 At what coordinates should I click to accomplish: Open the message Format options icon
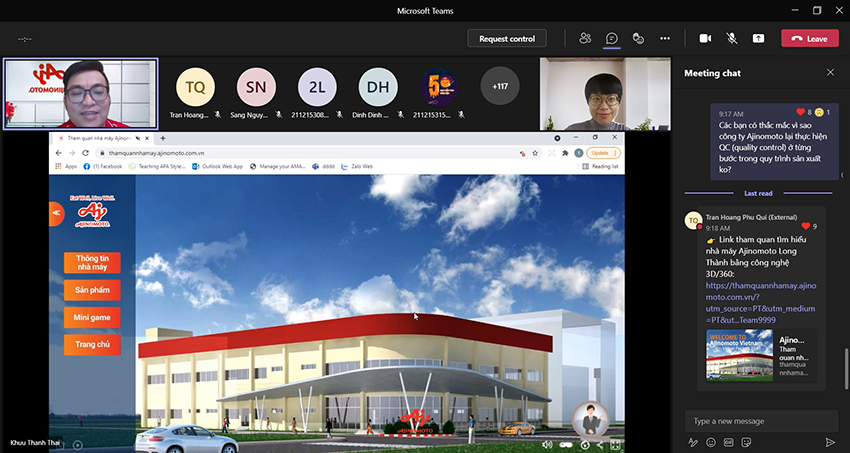coord(693,443)
